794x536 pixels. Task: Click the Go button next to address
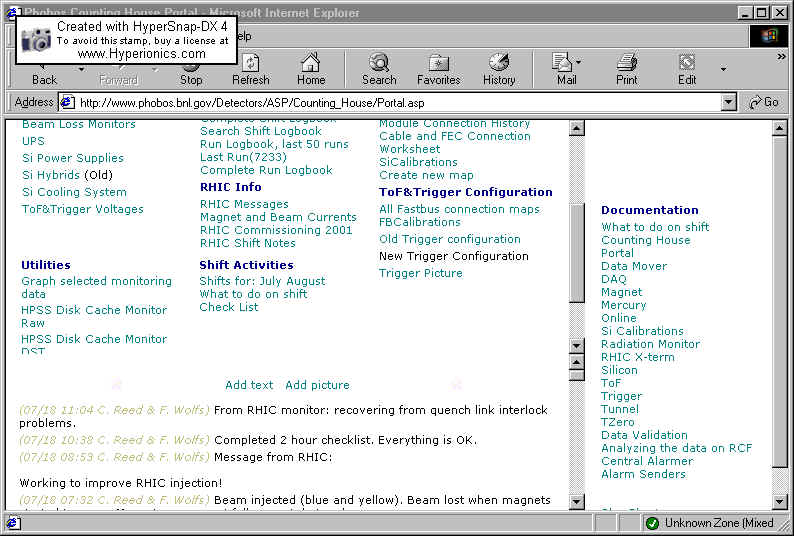[764, 102]
